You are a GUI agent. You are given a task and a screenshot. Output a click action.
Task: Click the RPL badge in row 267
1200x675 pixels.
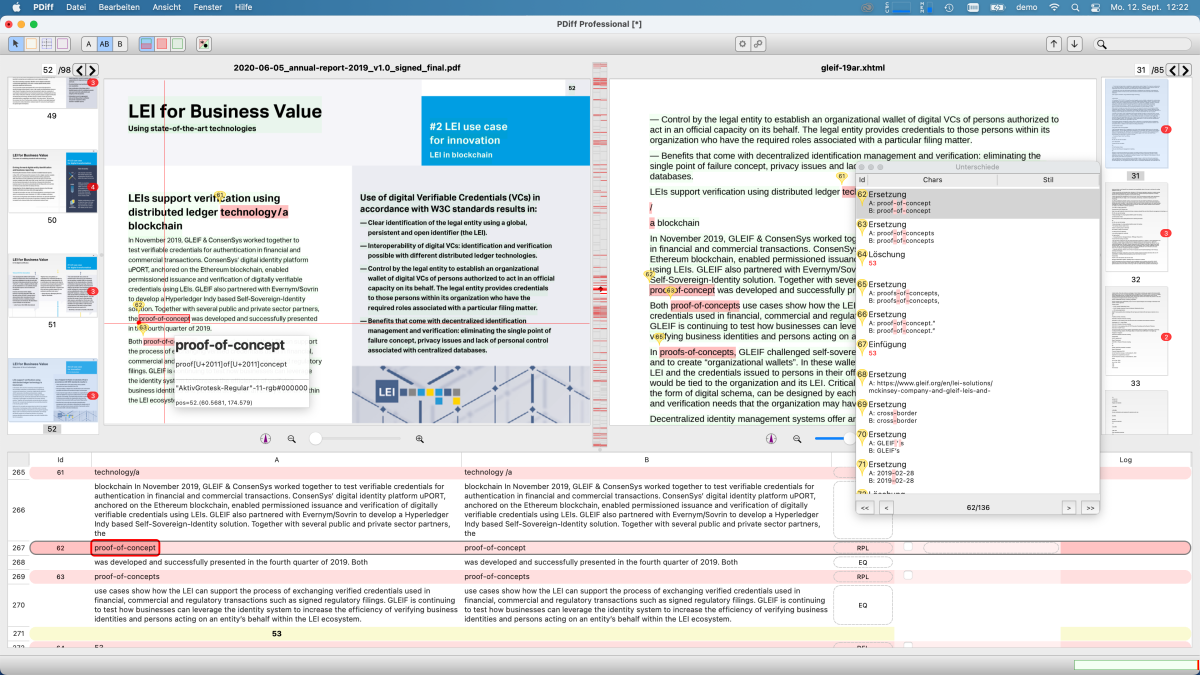coord(862,548)
